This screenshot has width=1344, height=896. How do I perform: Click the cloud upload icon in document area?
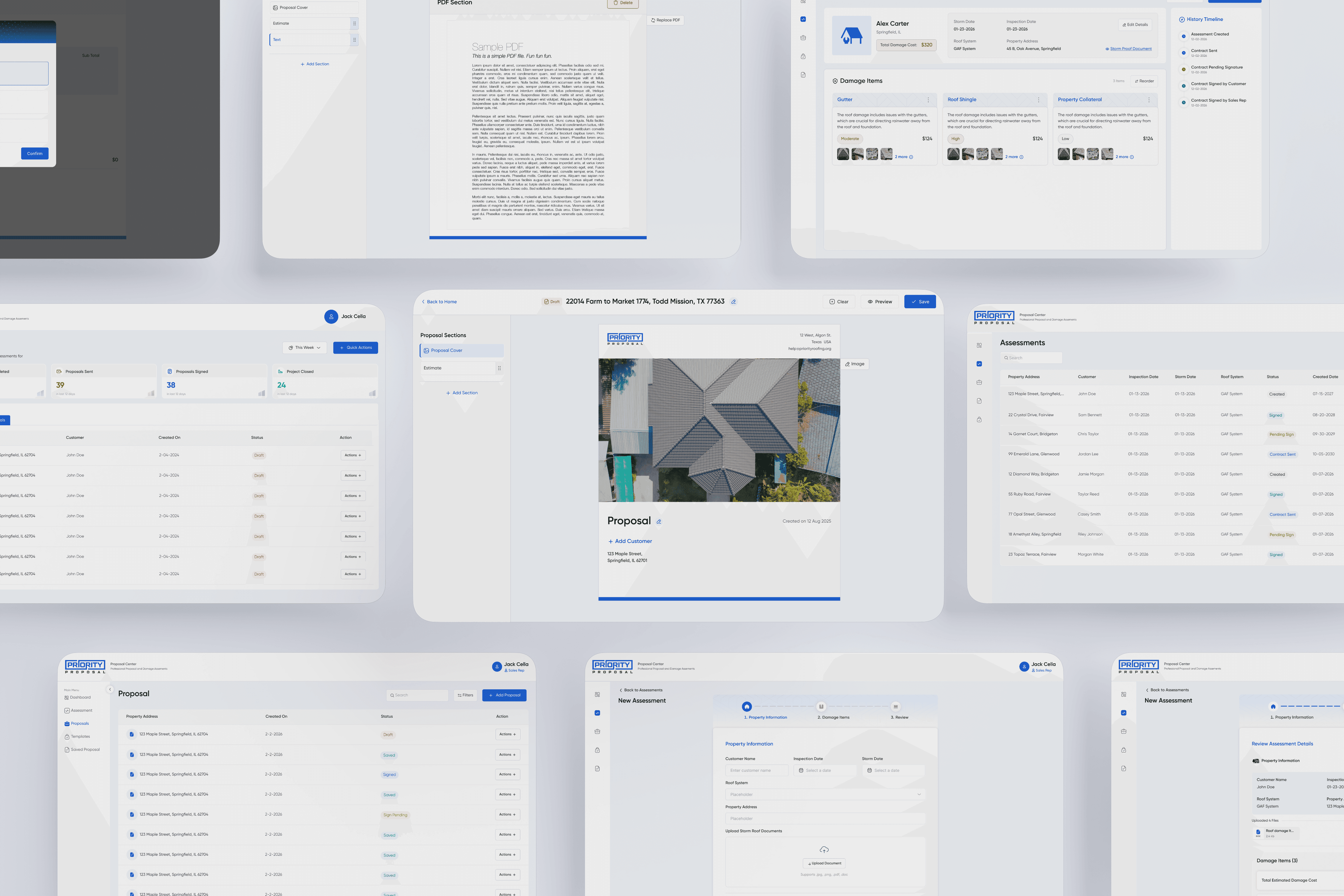coord(824,850)
